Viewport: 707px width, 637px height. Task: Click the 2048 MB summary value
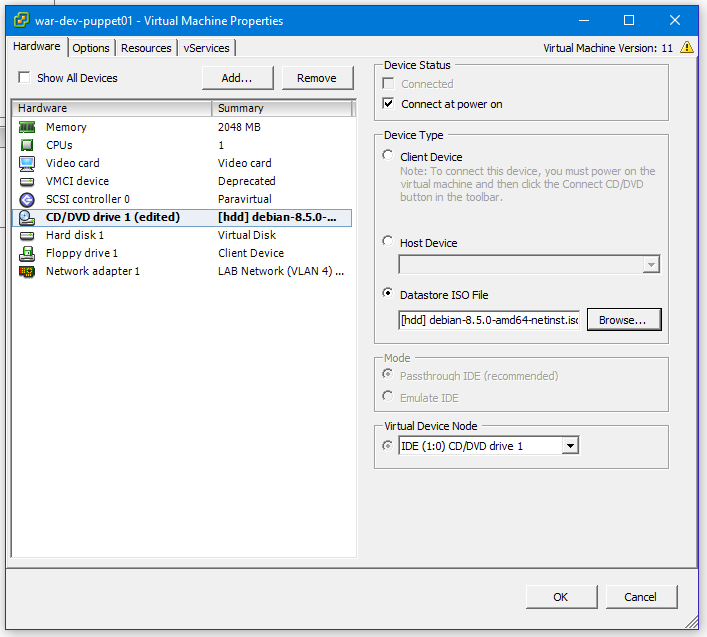click(239, 127)
